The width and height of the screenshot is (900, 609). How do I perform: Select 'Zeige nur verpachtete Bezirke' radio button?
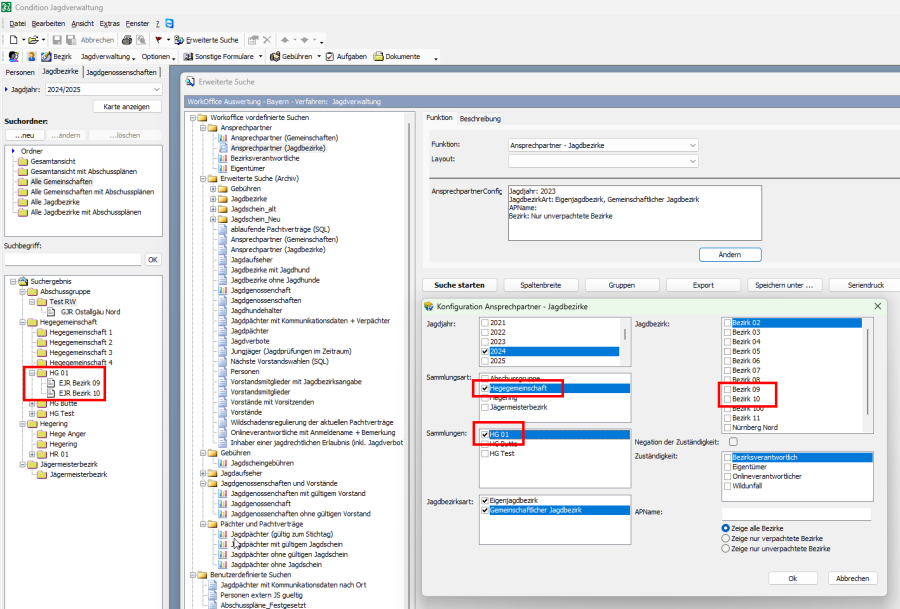pos(726,538)
